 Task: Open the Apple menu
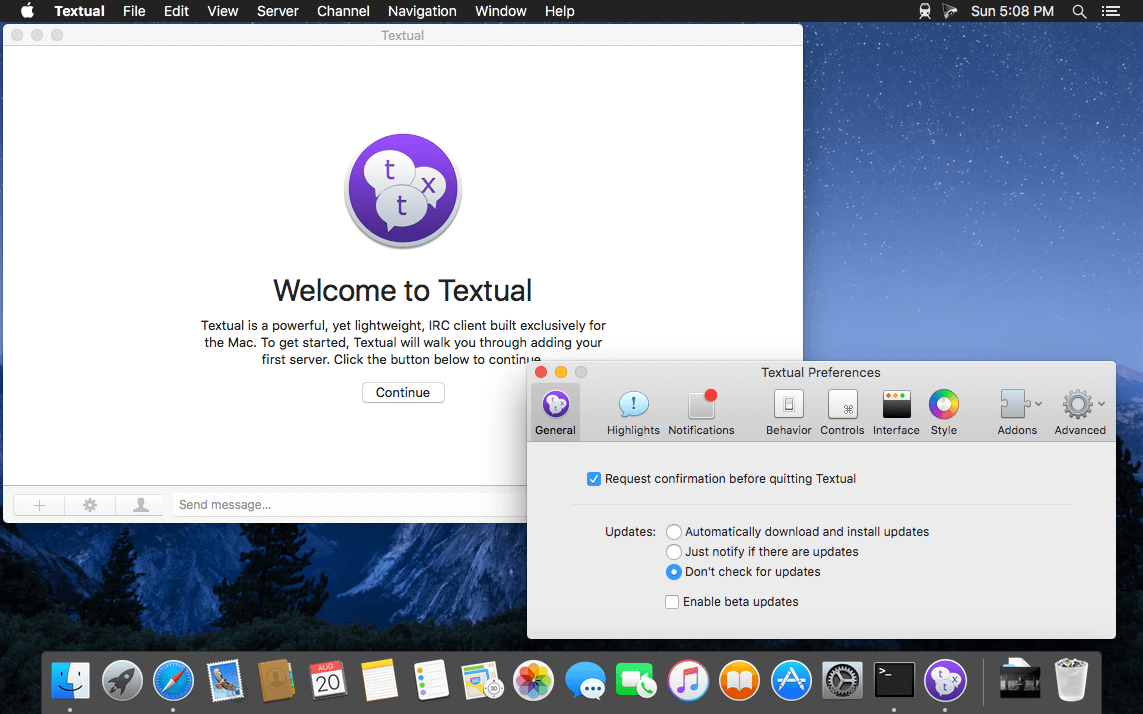(27, 11)
